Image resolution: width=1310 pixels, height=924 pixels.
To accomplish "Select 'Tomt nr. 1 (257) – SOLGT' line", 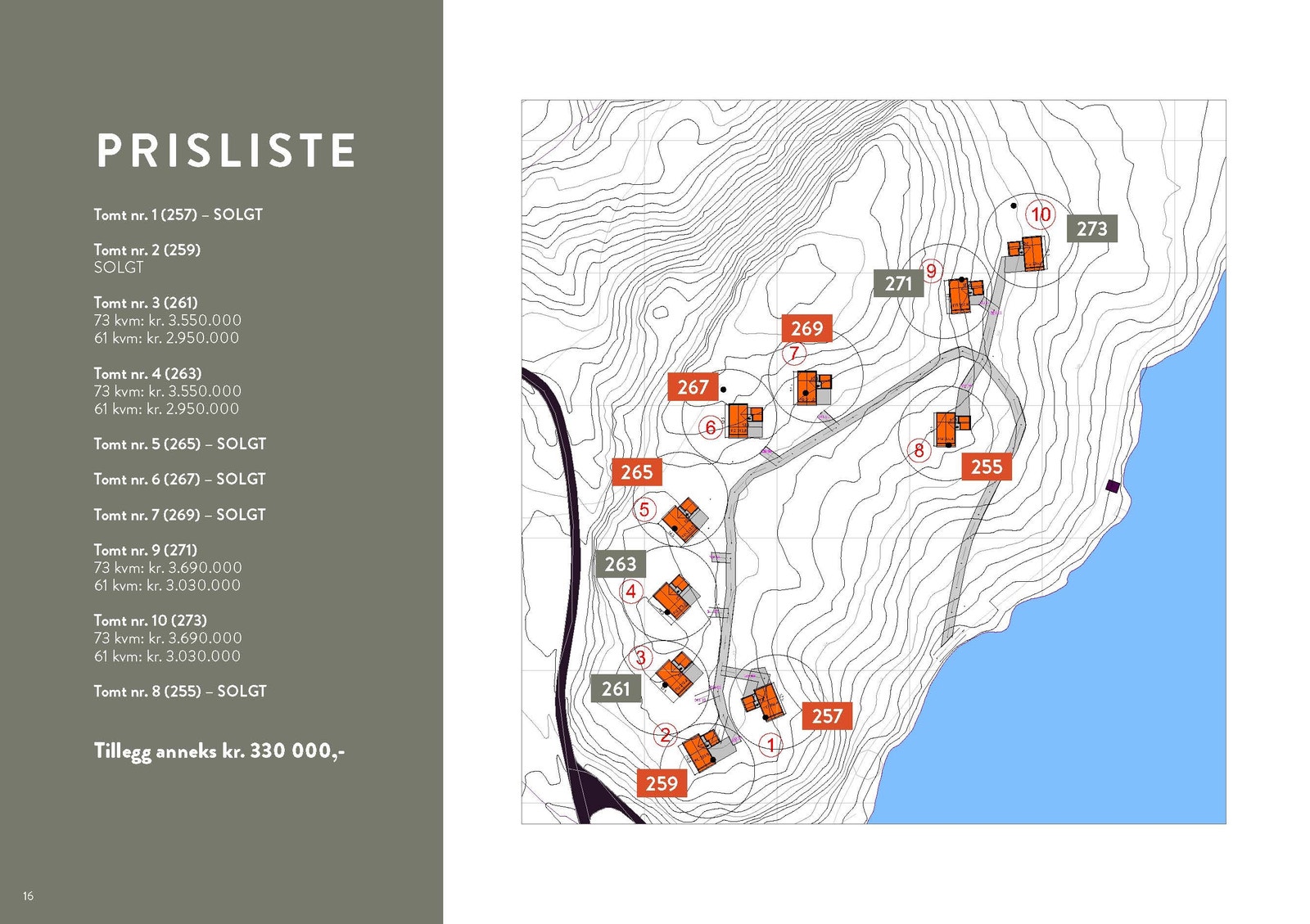I will coord(178,214).
